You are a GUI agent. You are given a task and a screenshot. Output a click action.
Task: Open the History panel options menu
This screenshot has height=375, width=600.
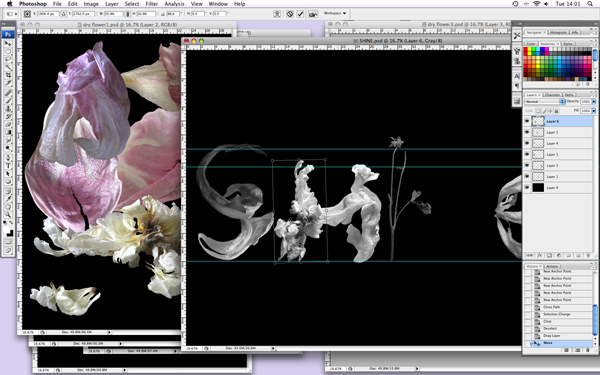593,267
